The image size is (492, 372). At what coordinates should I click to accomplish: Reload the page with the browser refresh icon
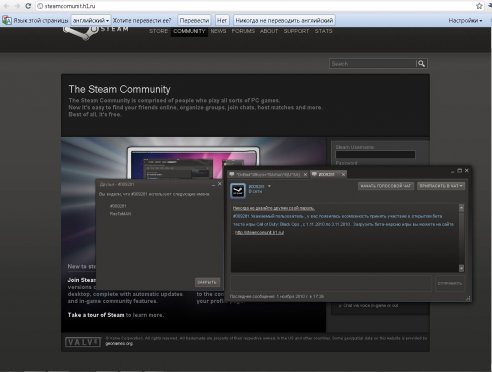tap(28, 6)
